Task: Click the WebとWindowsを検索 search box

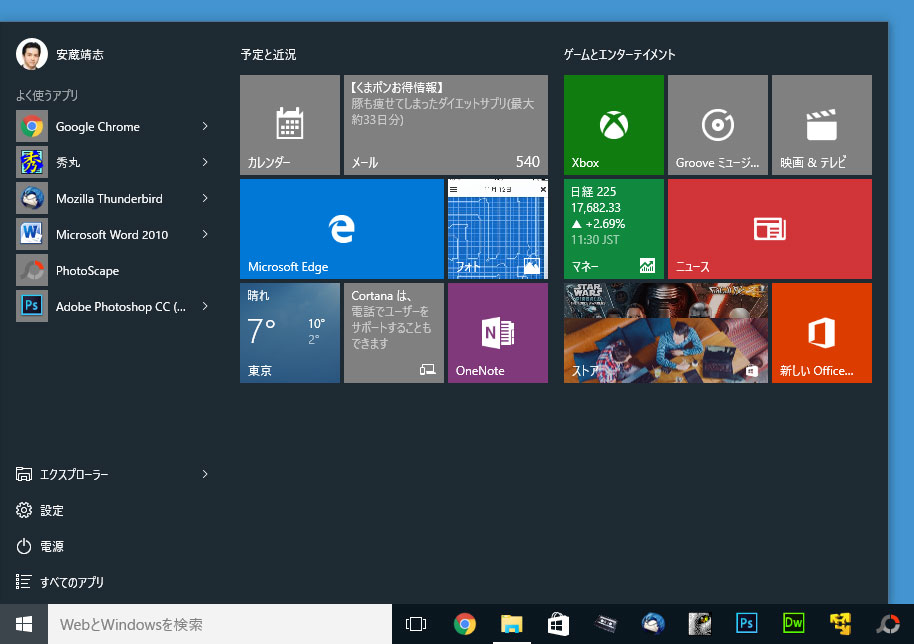Action: click(220, 624)
